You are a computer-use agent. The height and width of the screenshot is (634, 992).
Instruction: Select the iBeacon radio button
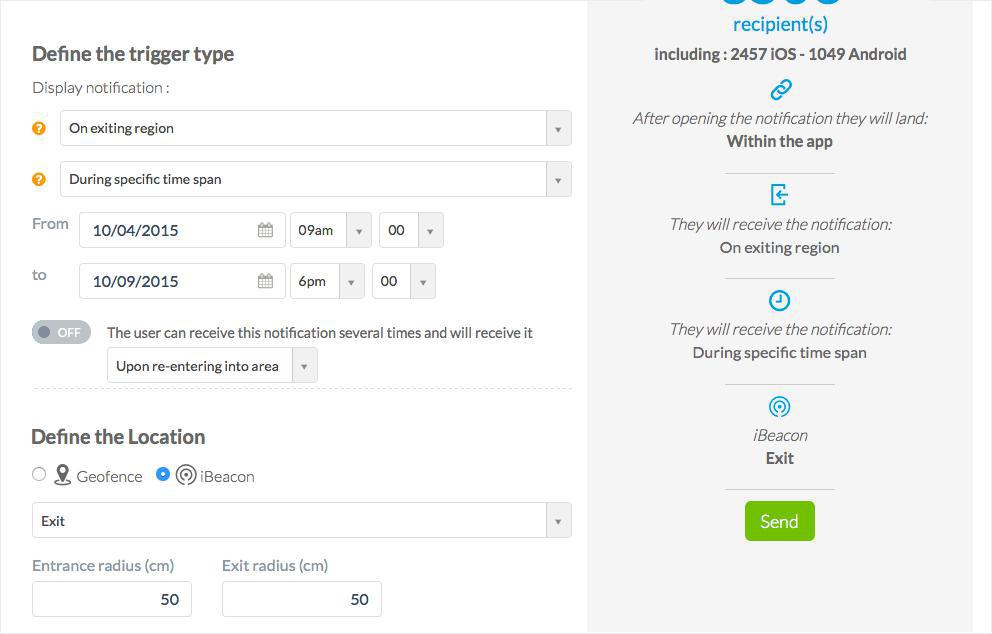tap(163, 475)
